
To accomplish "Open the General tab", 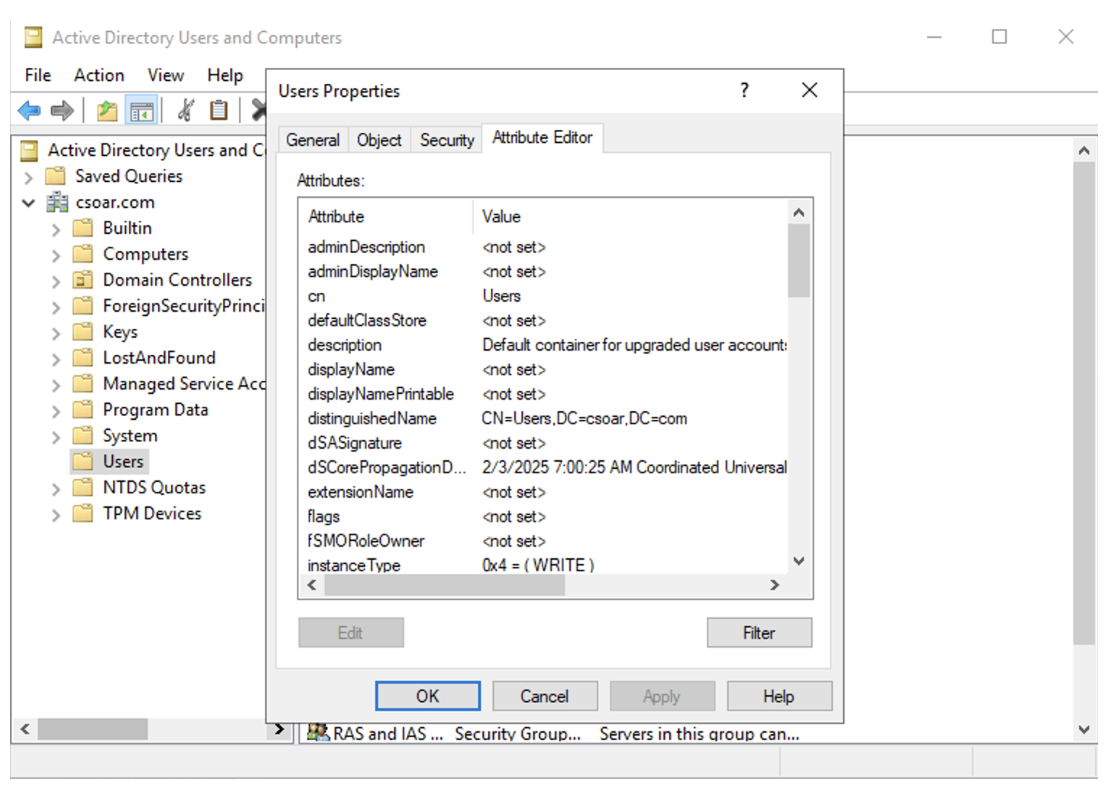I will pos(312,140).
